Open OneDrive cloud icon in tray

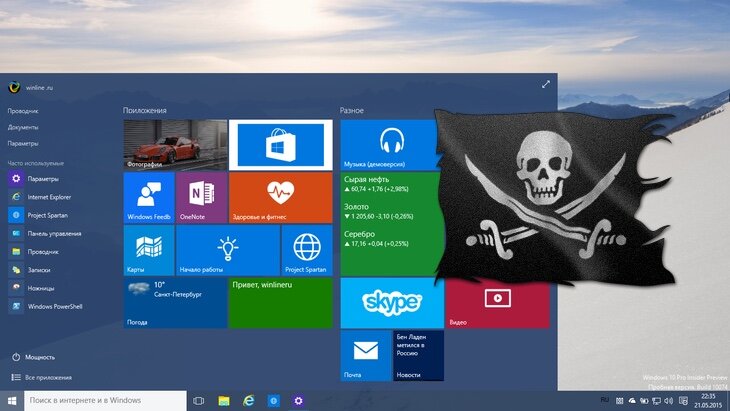[x=632, y=401]
